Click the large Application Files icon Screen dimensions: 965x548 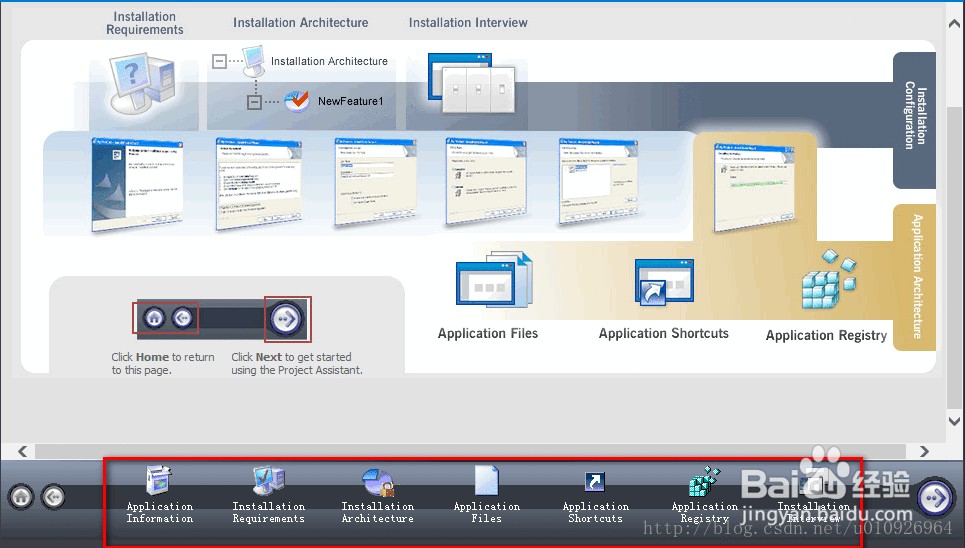pyautogui.click(x=494, y=280)
